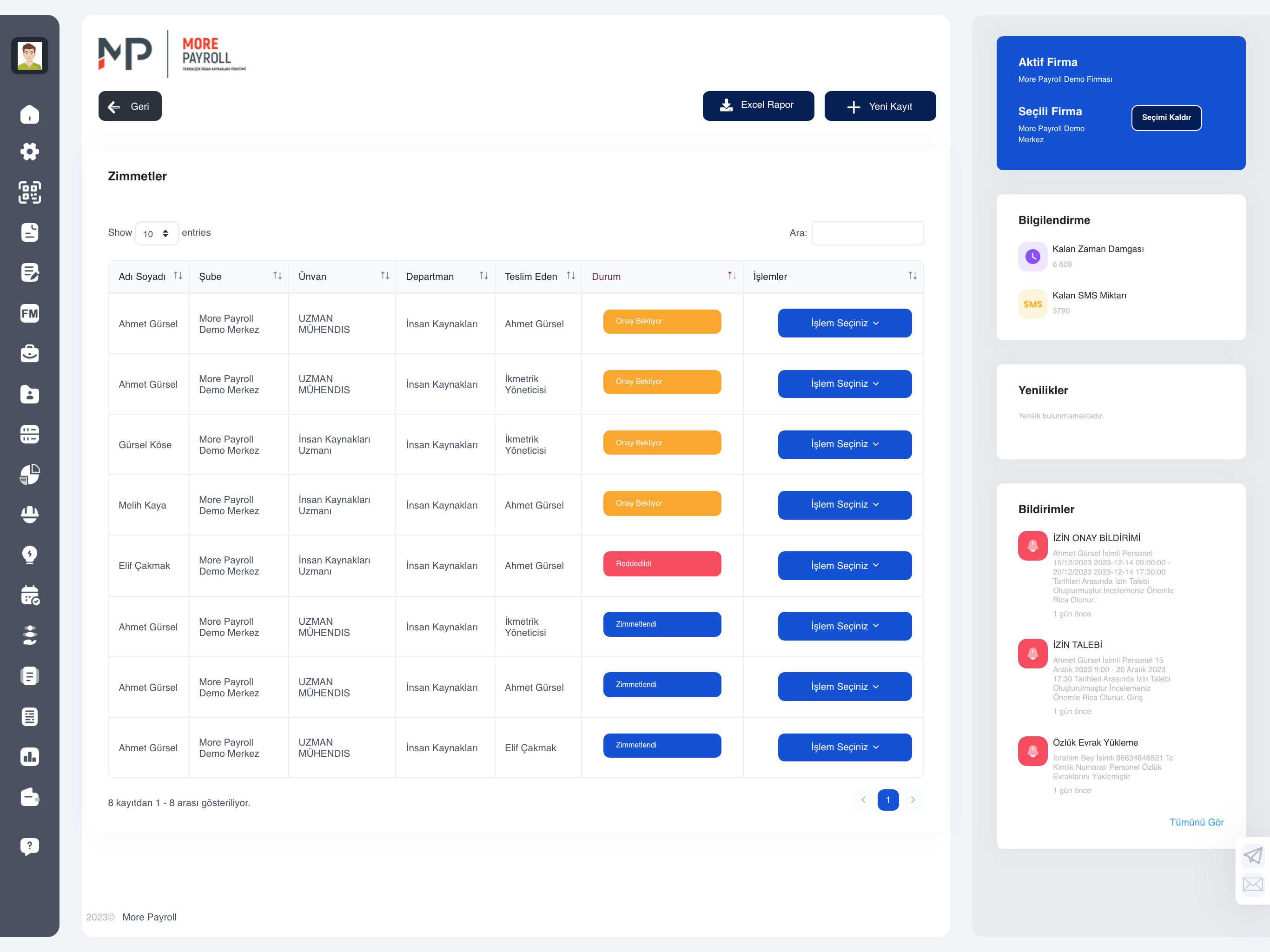Open the calendar check sidebar icon
Viewport: 1270px width, 952px height.
pyautogui.click(x=30, y=595)
